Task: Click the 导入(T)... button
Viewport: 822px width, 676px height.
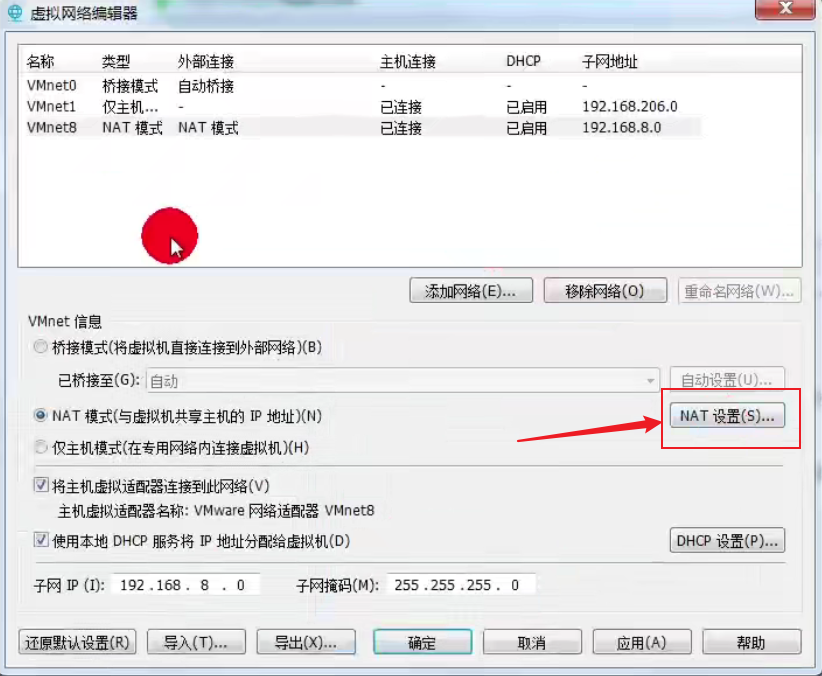Action: [x=196, y=642]
